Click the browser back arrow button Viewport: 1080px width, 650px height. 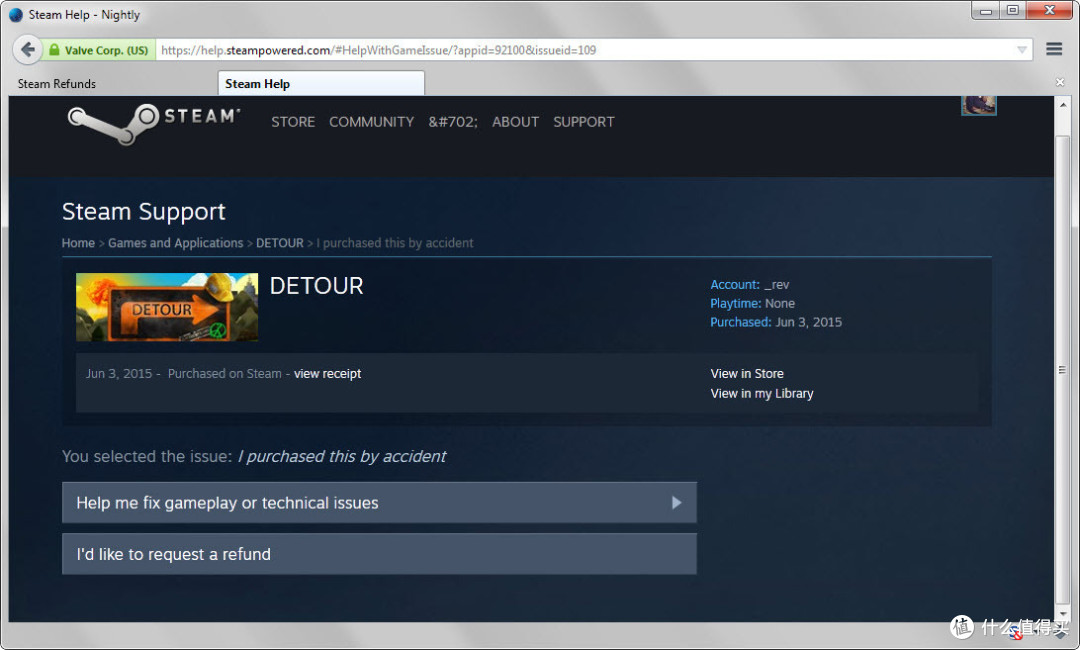(28, 50)
